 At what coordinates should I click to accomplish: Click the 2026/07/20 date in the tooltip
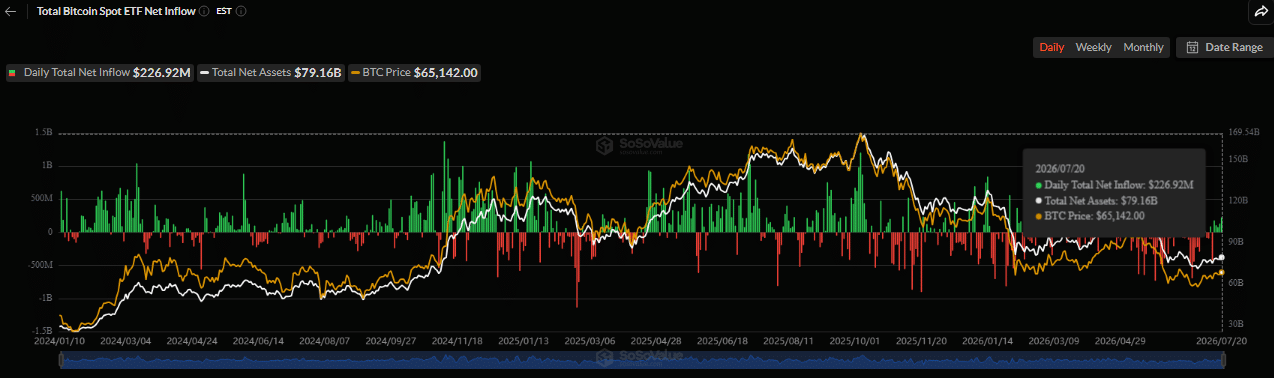pyautogui.click(x=1060, y=168)
